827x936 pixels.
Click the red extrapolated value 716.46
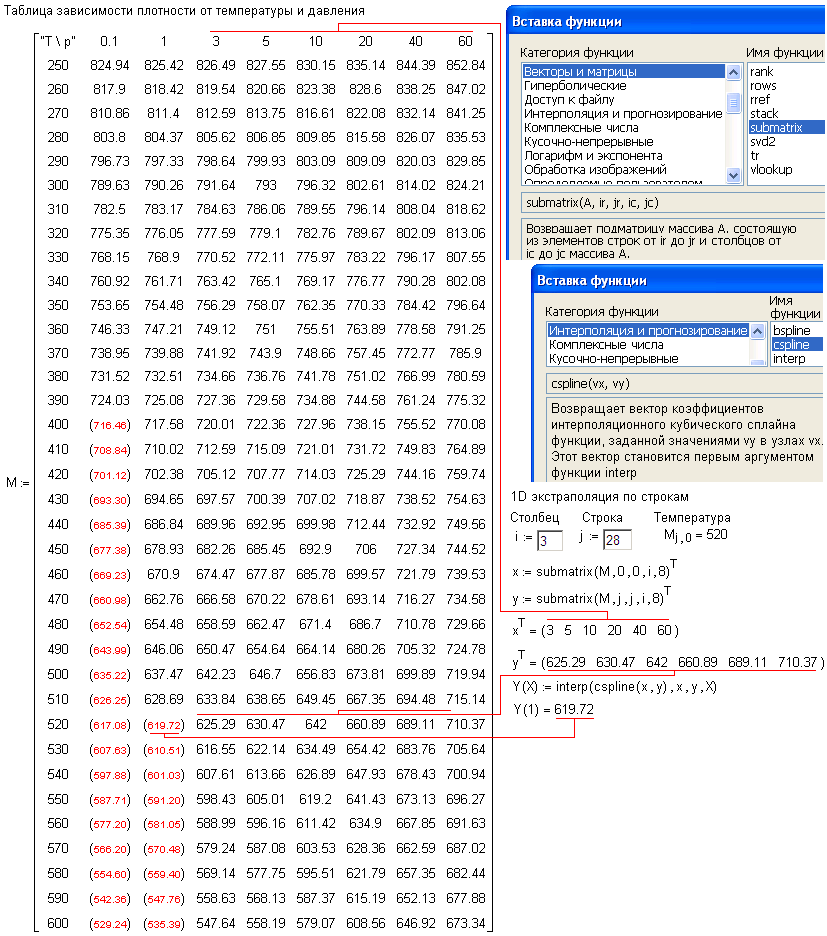110,425
